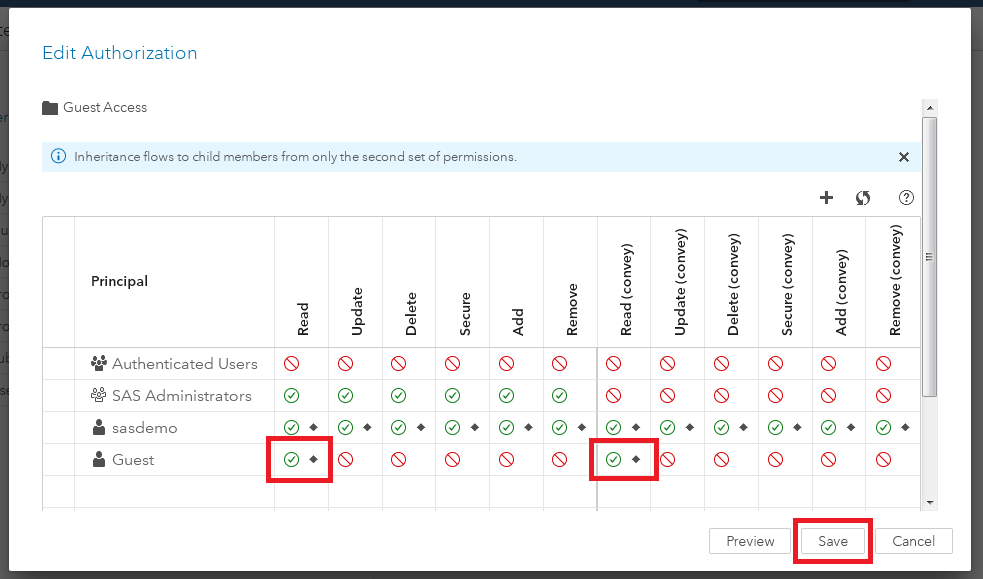This screenshot has height=579, width=983.
Task: Toggle sasdemo's Delete permission
Action: point(399,428)
